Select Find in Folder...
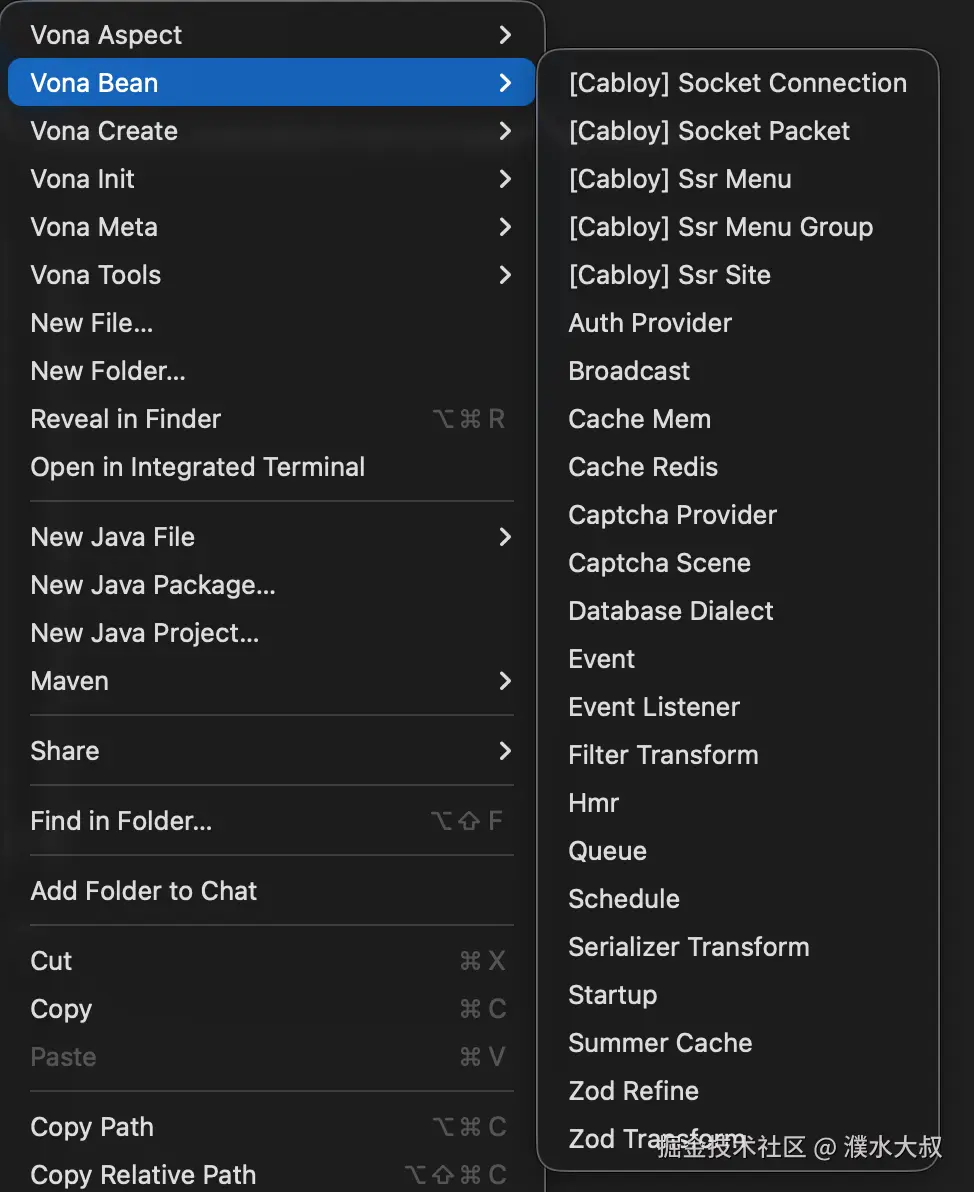974x1192 pixels. [x=120, y=820]
